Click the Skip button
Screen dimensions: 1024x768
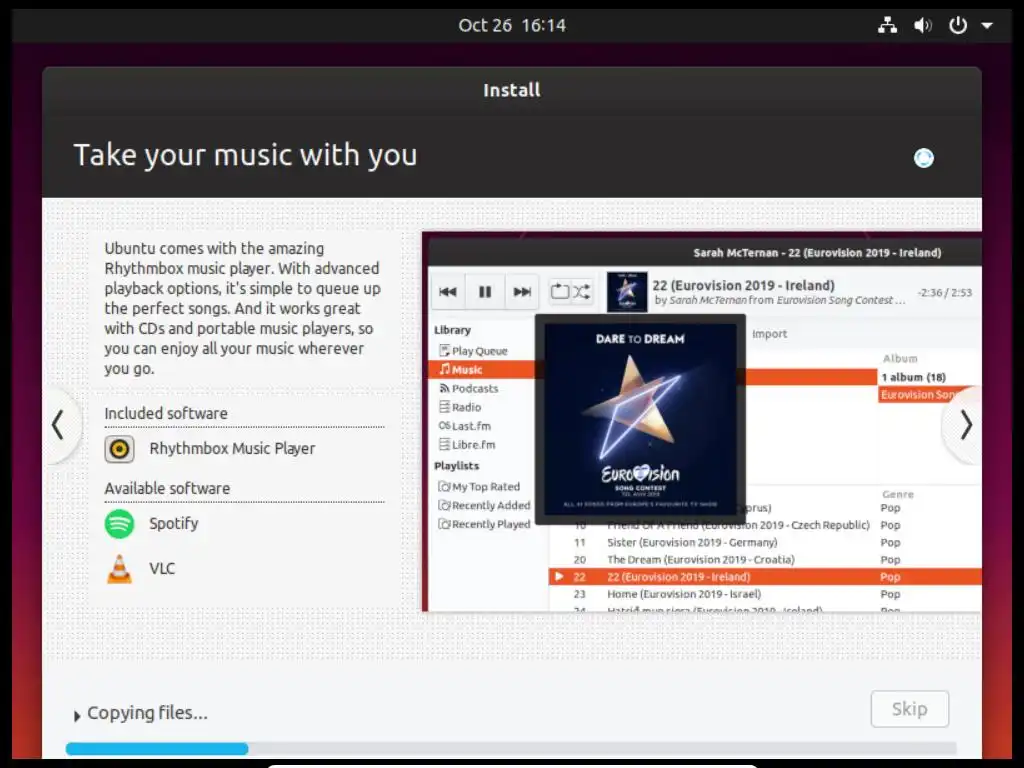[x=909, y=709]
